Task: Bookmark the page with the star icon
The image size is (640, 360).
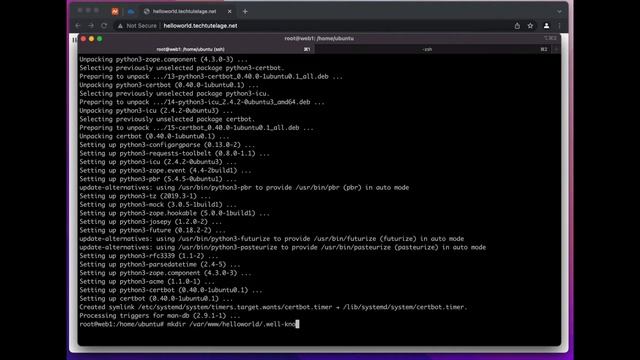Action: coord(530,26)
